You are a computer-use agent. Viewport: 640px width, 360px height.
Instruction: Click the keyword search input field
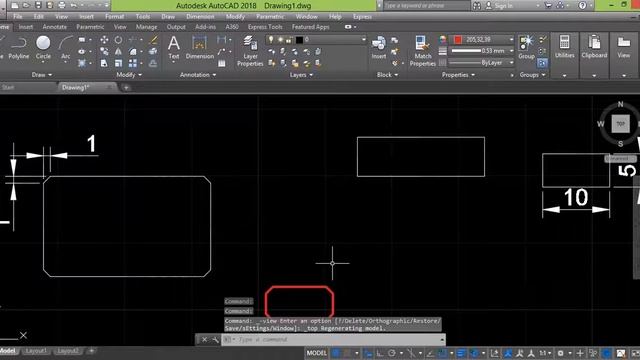(426, 6)
